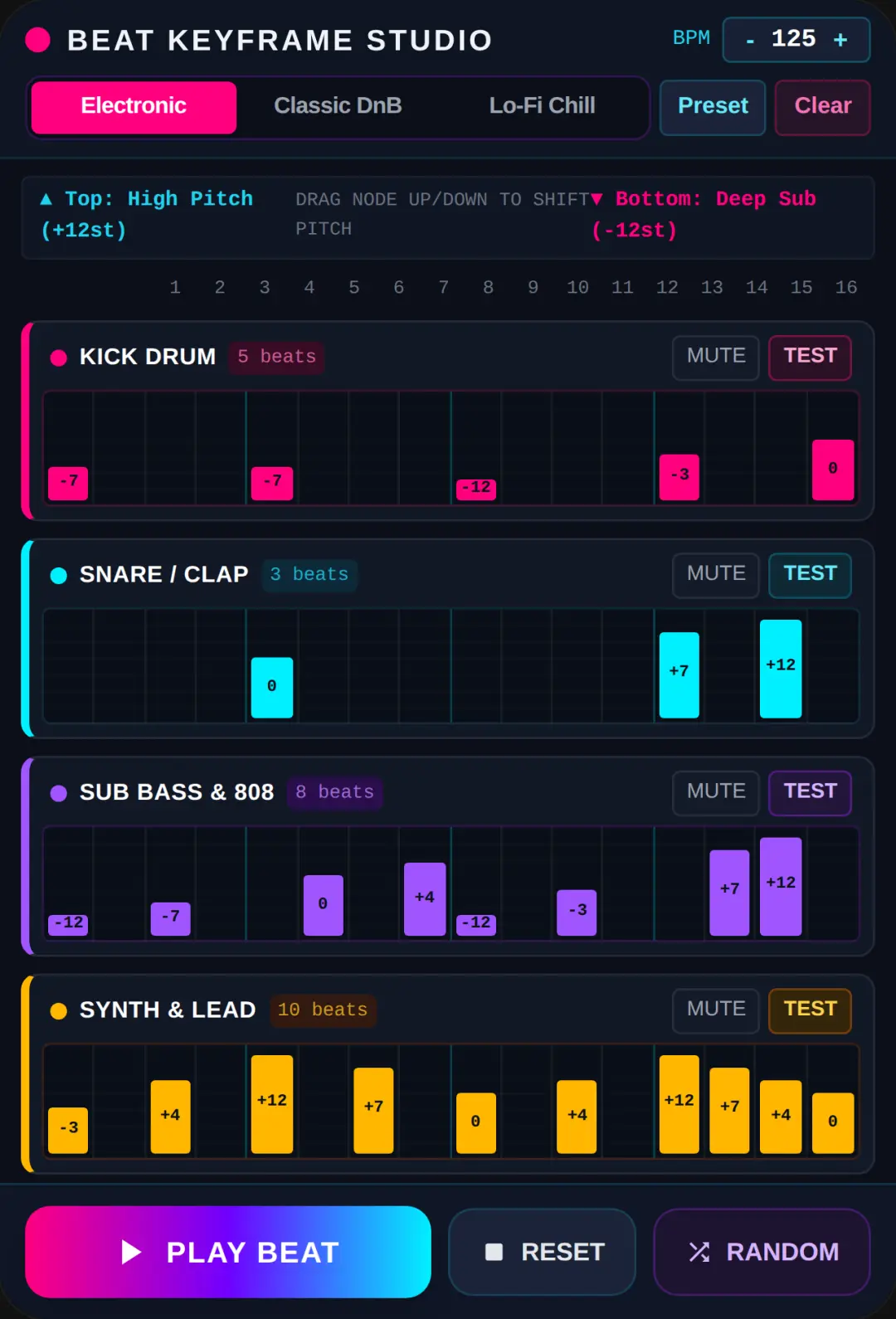Screen dimensions: 896x1319
Task: Select Sub Bass step 6 node 0
Action: [324, 905]
